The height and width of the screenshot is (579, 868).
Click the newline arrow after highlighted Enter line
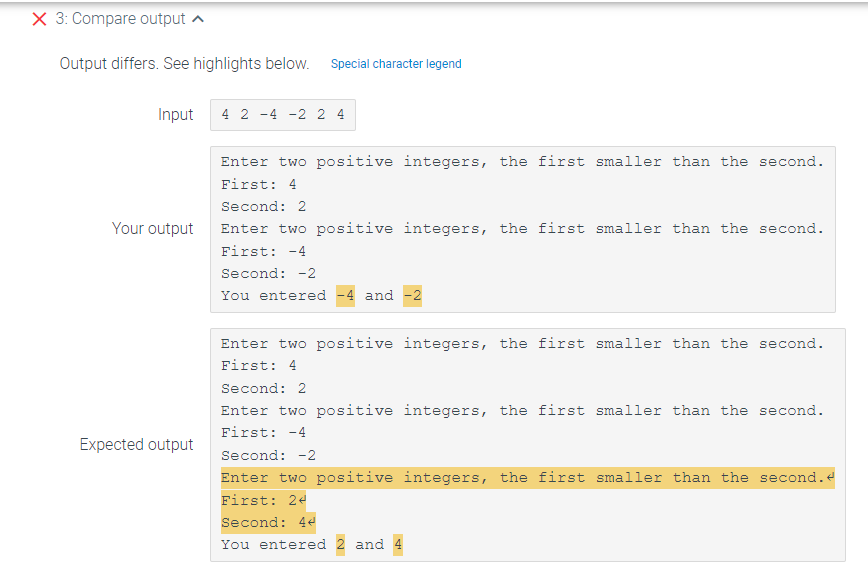832,477
